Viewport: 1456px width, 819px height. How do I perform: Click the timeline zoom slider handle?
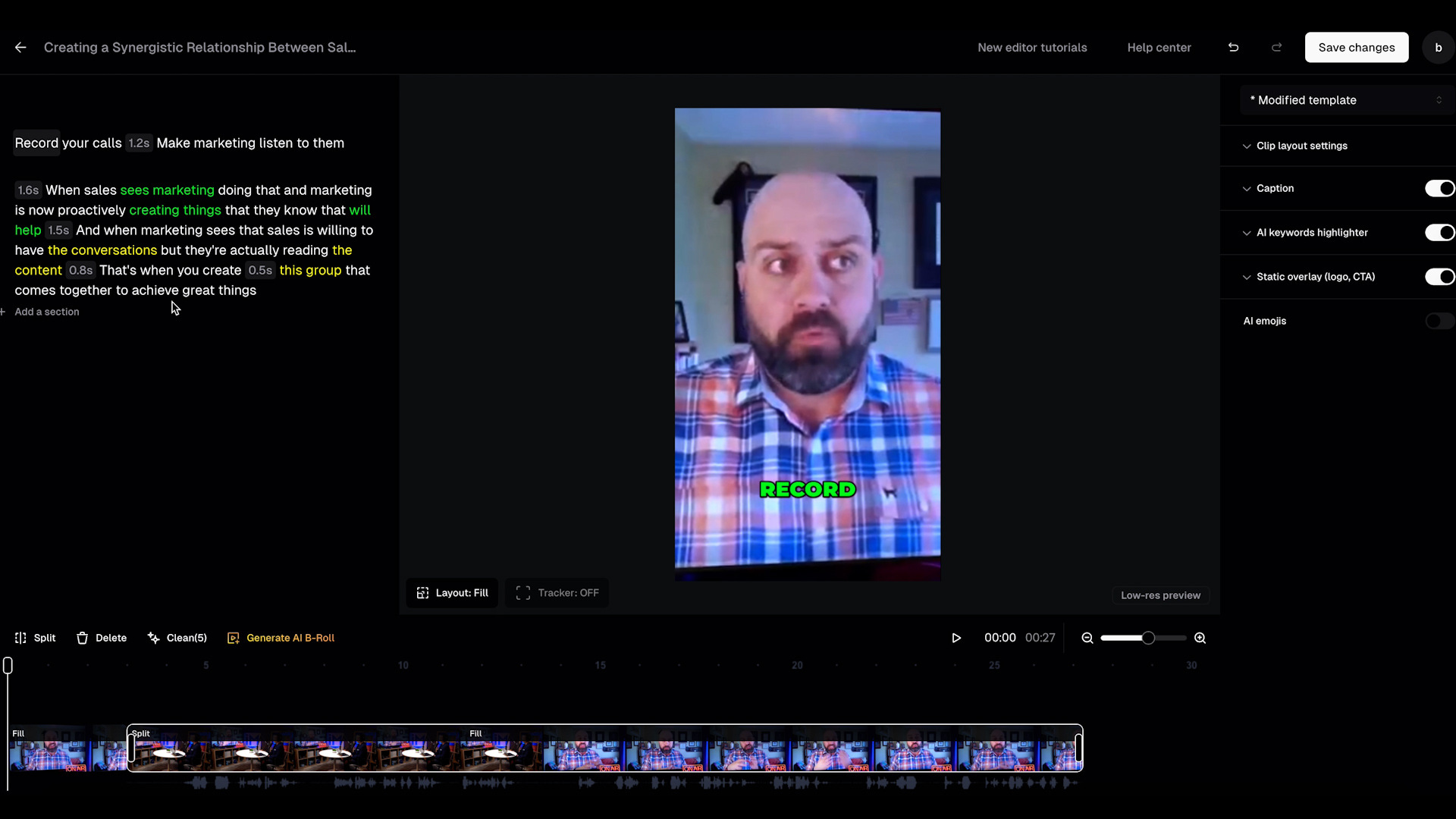pos(1148,638)
